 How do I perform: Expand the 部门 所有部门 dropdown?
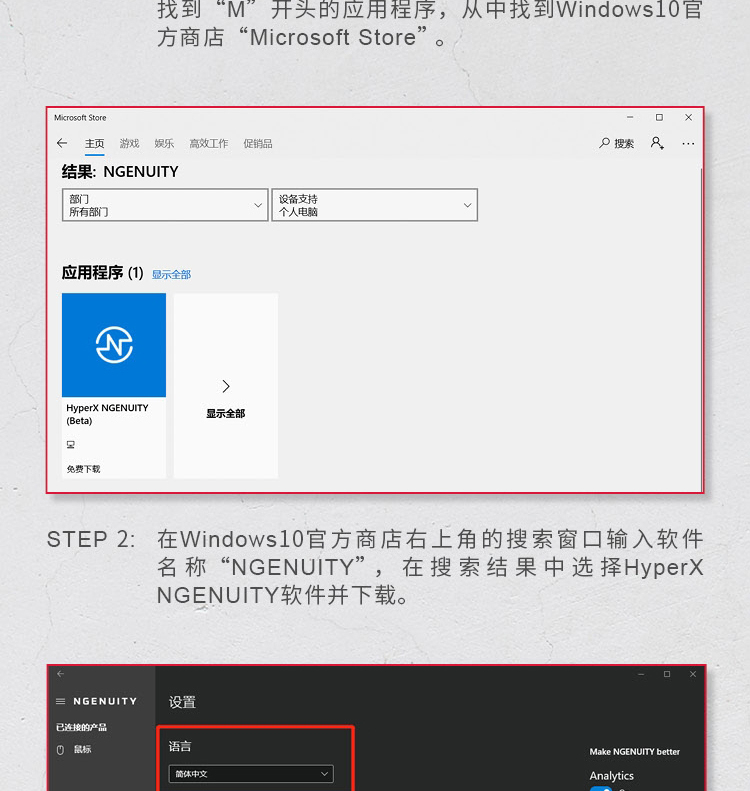(165, 205)
